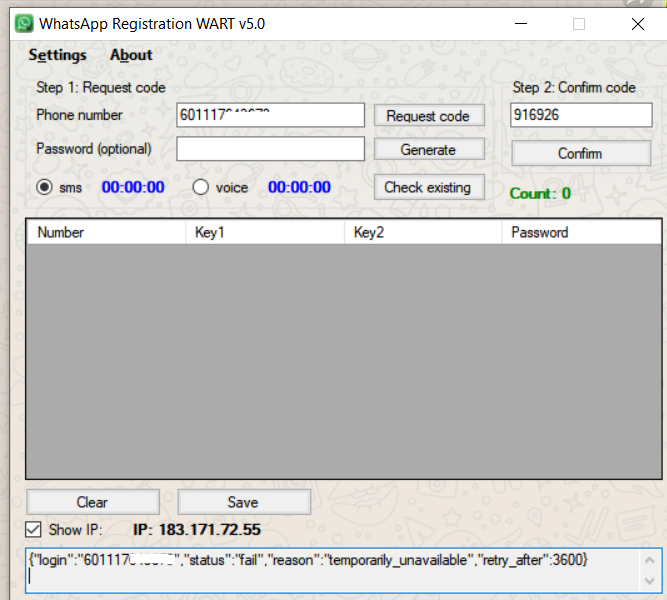Minimize the WART window

coord(521,24)
